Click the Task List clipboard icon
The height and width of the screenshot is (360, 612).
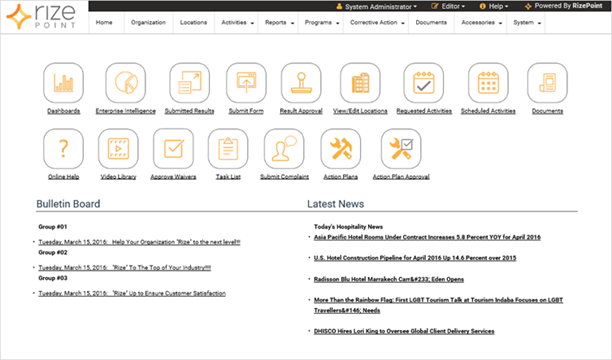(228, 149)
